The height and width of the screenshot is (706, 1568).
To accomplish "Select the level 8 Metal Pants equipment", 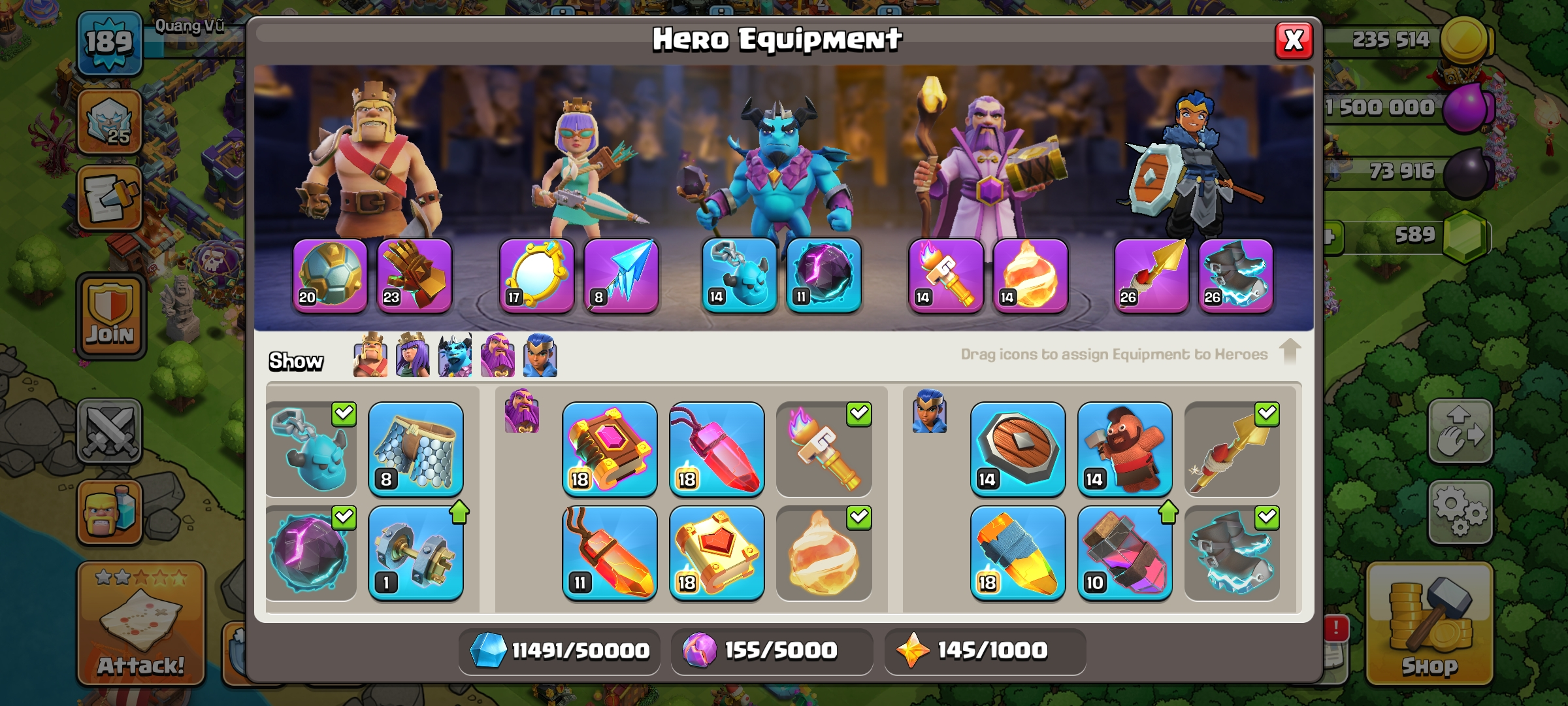I will (416, 449).
